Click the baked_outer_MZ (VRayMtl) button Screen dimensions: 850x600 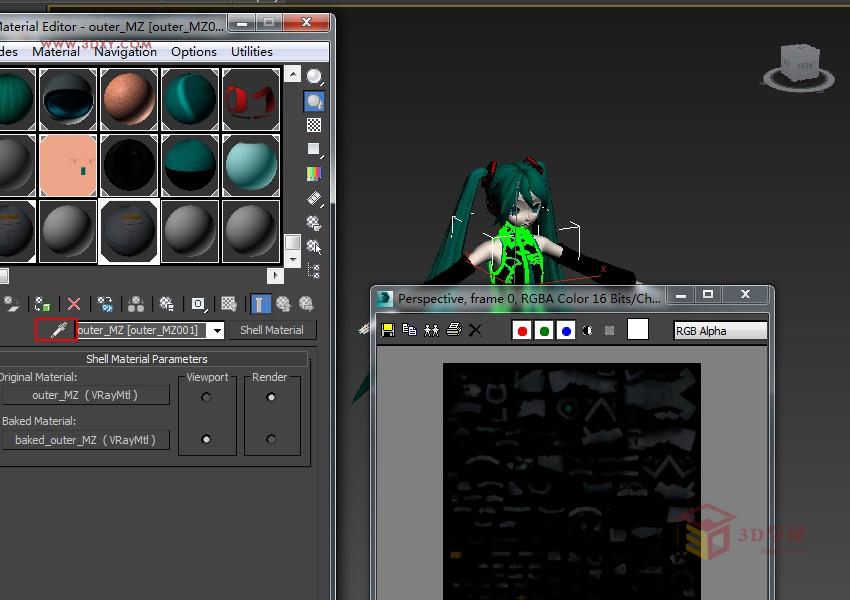click(85, 440)
